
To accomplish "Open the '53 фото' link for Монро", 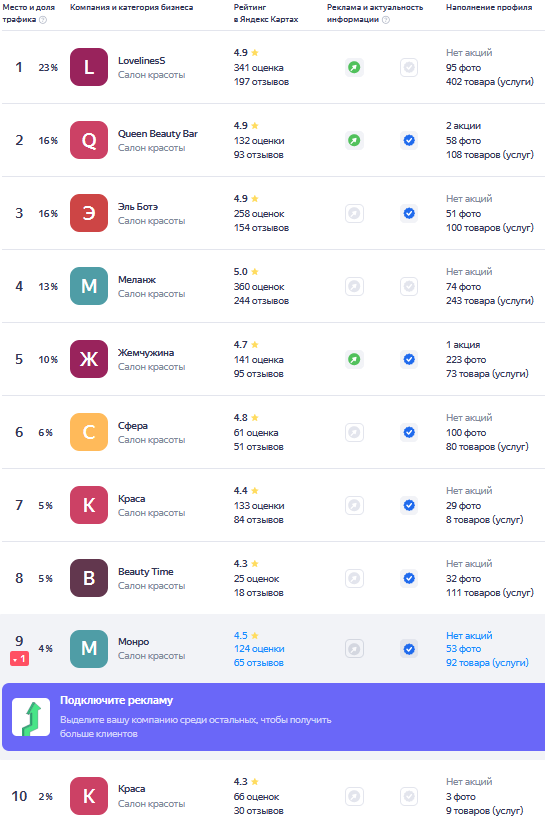I will click(463, 649).
